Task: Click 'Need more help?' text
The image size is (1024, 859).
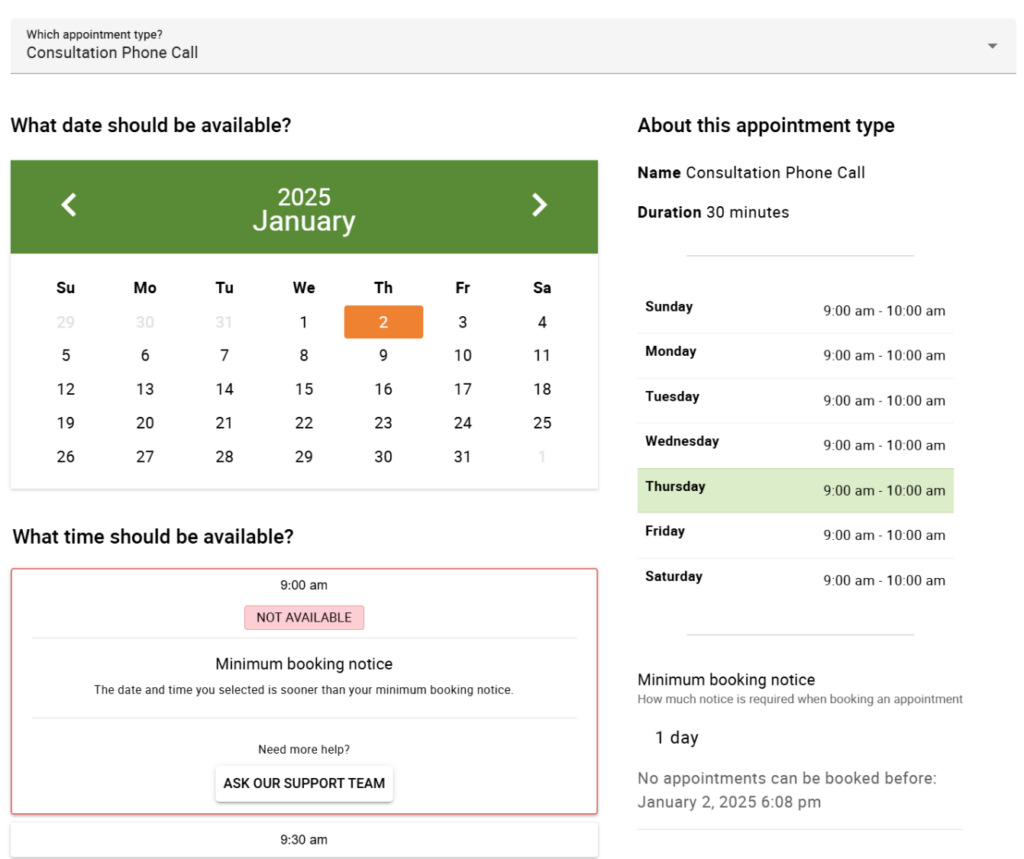Action: (x=304, y=749)
